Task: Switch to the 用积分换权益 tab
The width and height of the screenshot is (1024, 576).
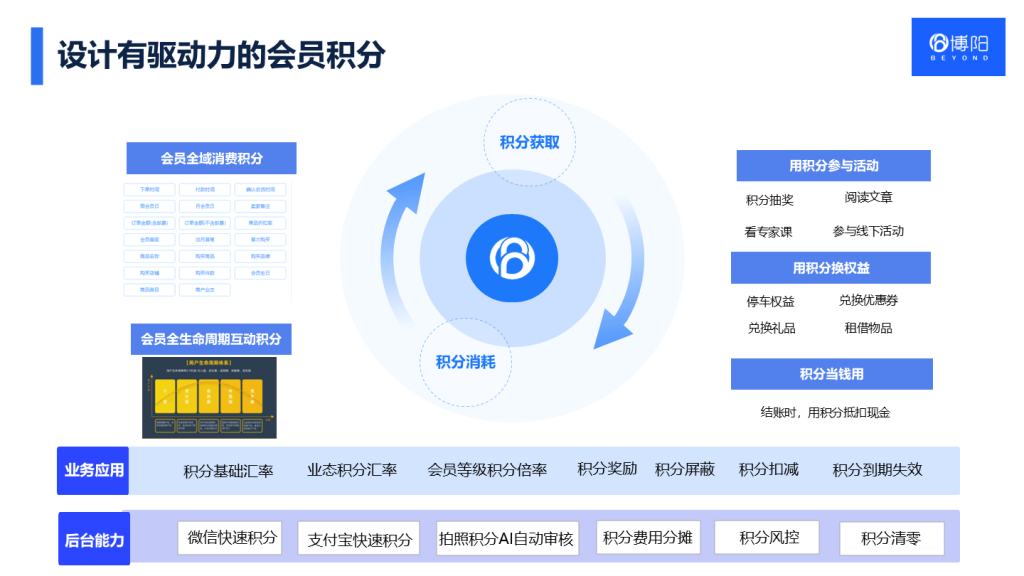Action: pos(833,267)
